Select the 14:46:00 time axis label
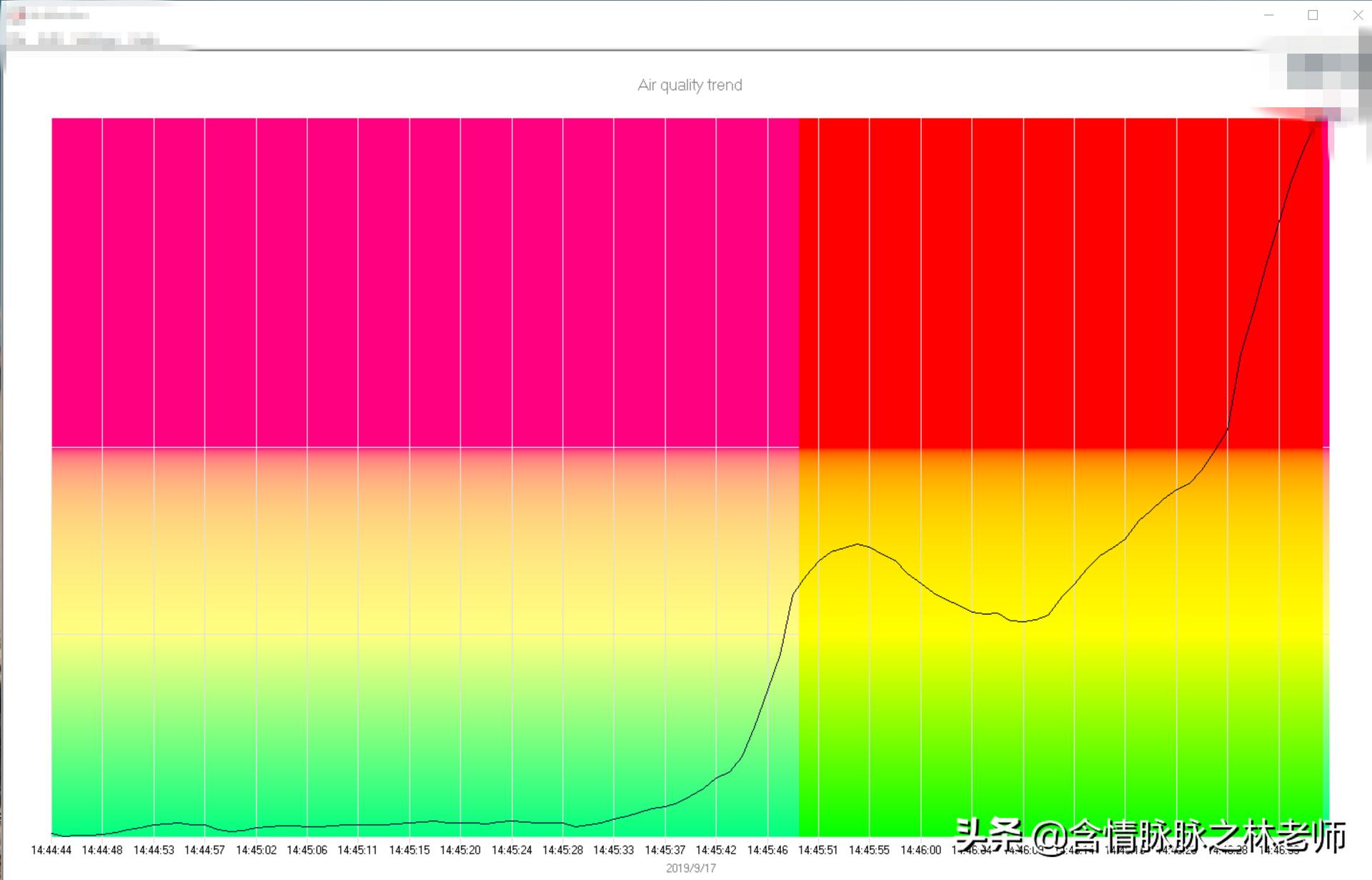This screenshot has height=880, width=1372. (x=920, y=850)
